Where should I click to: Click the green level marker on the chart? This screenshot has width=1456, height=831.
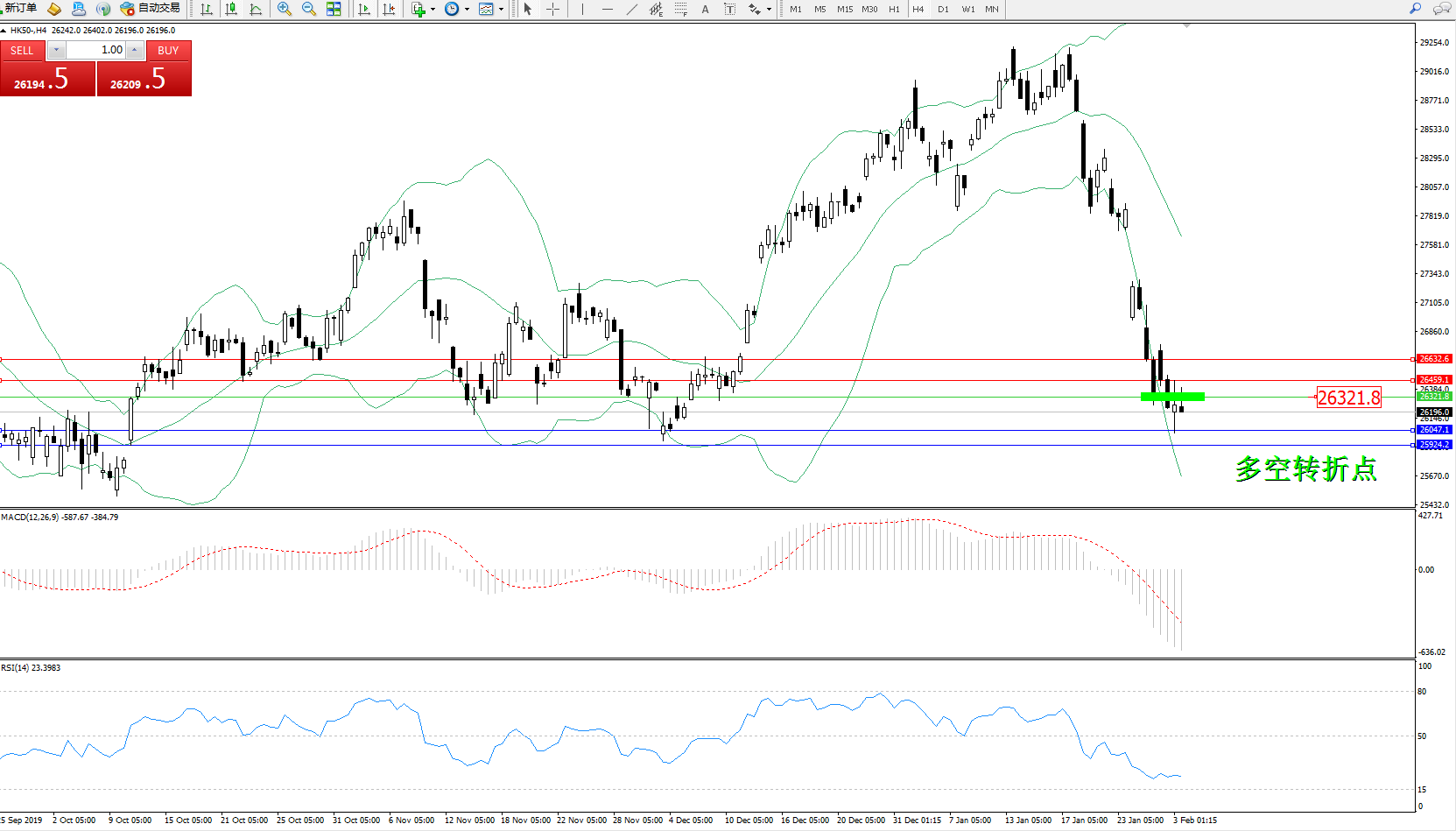tap(1172, 397)
